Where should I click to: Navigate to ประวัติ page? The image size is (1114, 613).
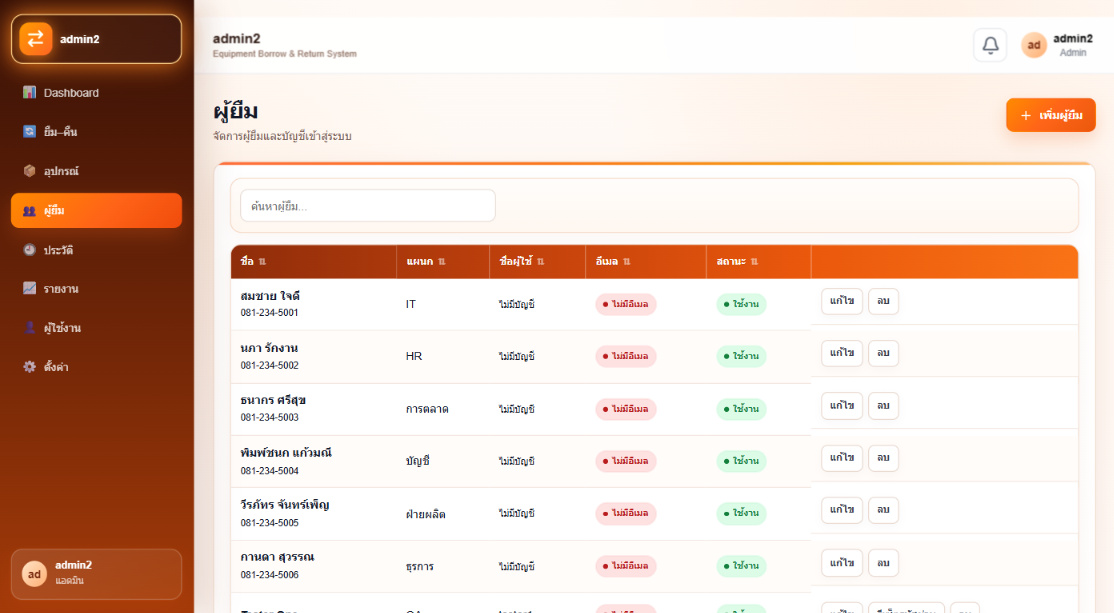tap(97, 249)
